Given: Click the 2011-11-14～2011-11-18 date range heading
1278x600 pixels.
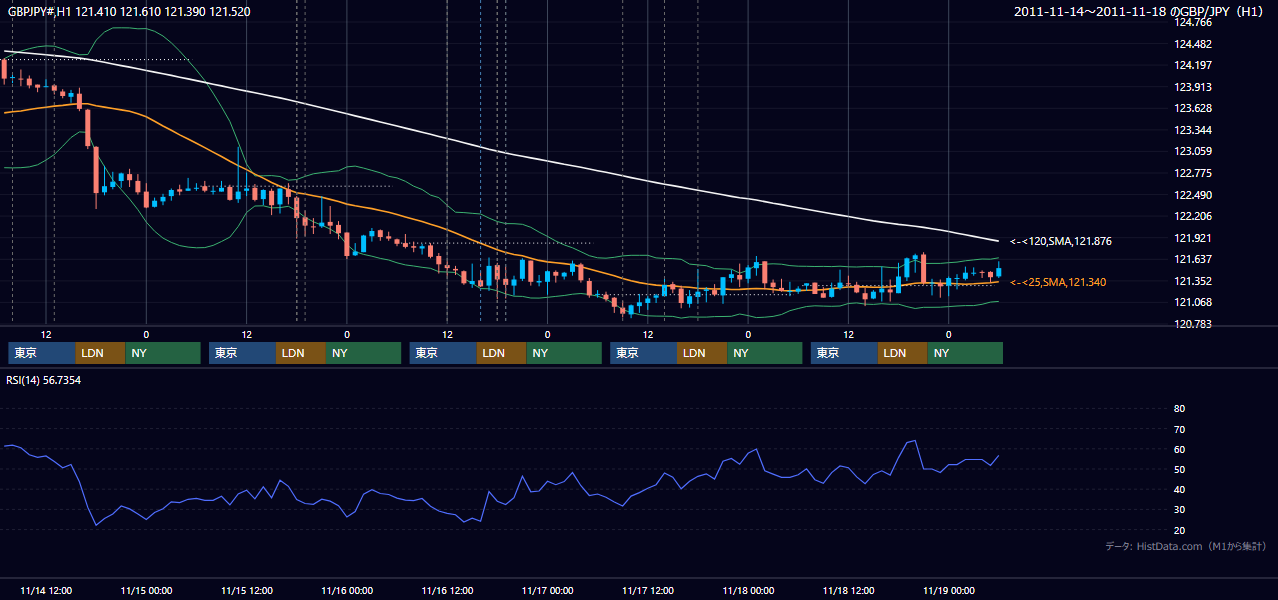Looking at the screenshot, I should pos(1140,12).
